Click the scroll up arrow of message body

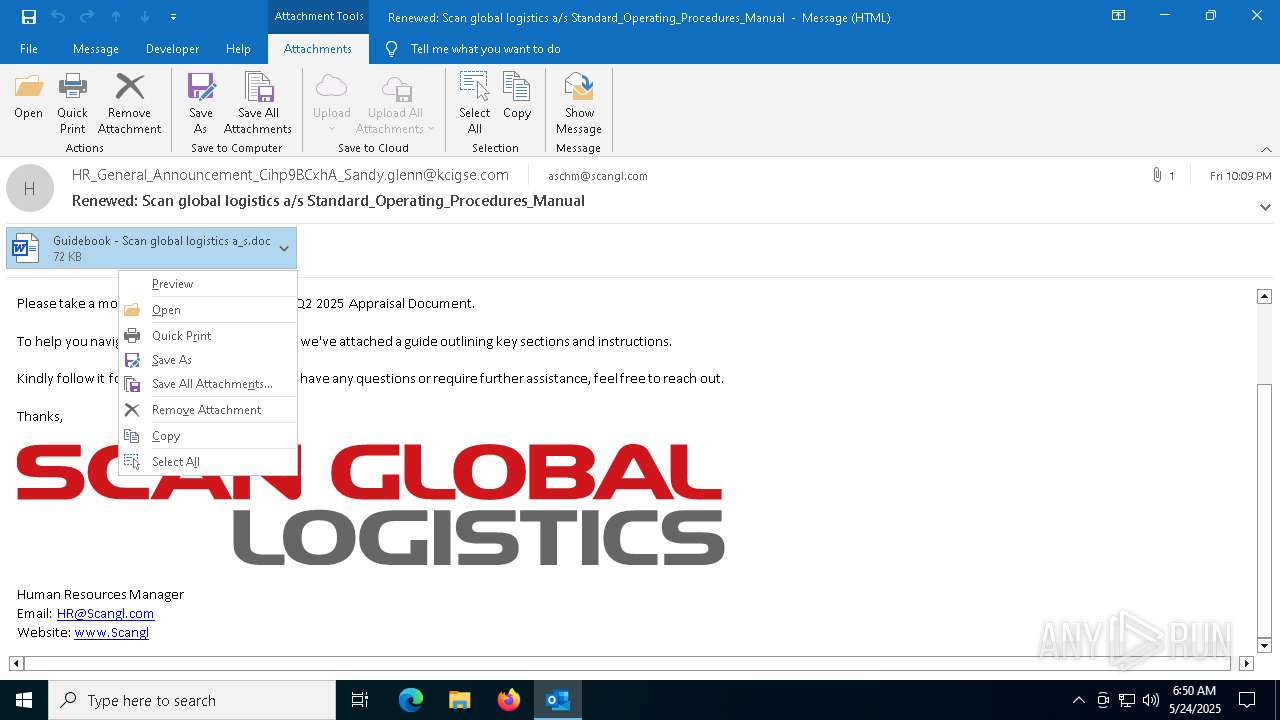[1264, 296]
